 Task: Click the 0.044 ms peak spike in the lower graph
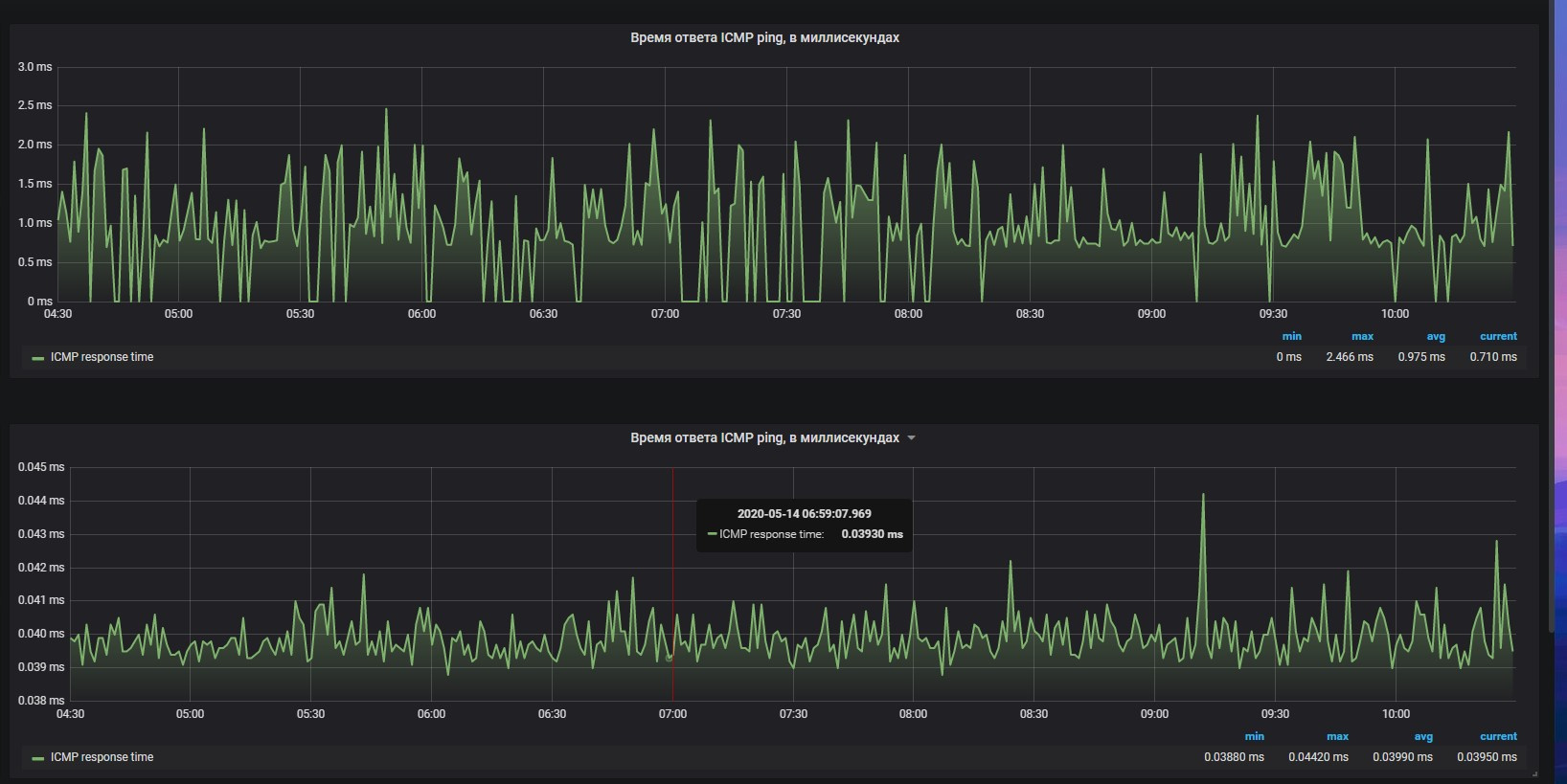click(1203, 496)
